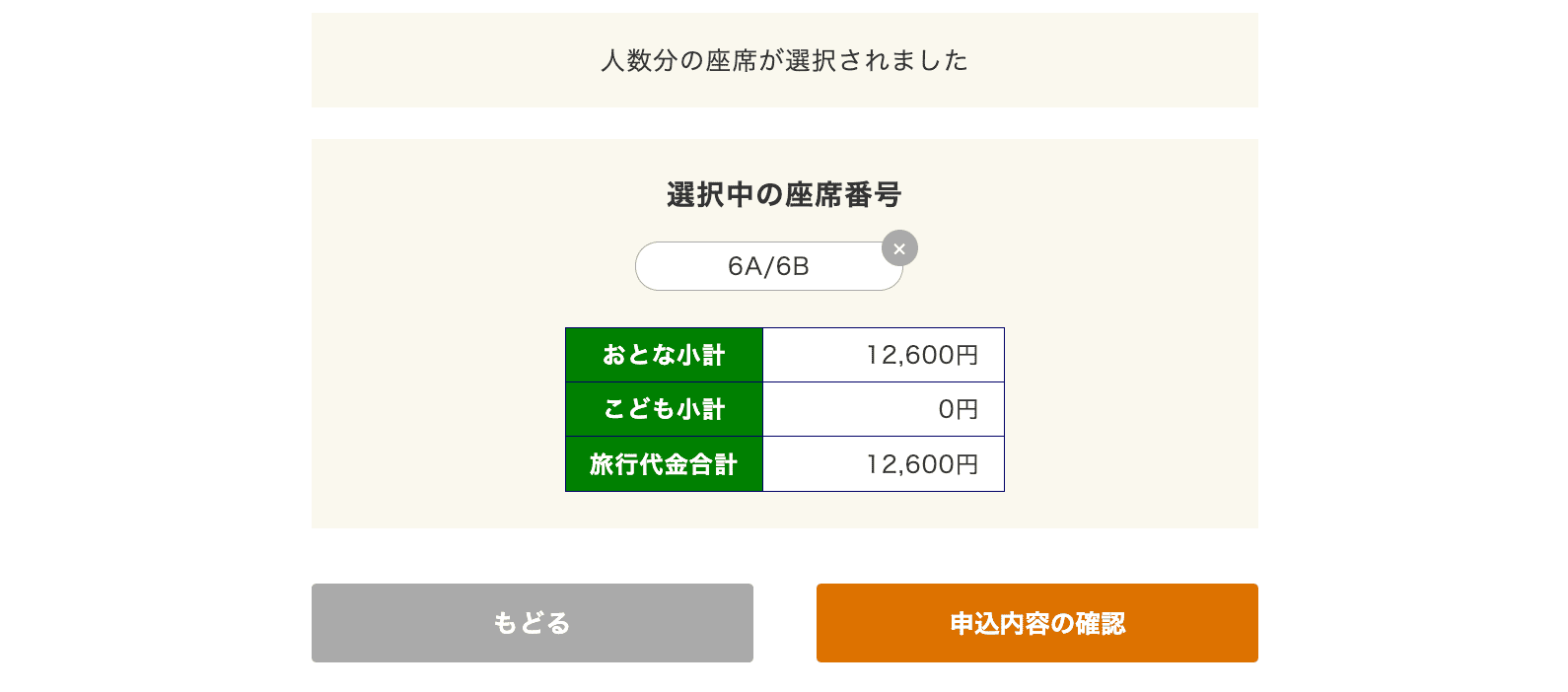The image size is (1568, 692).
Task: Click the gray circular delete icon beside the seats
Action: point(899,248)
